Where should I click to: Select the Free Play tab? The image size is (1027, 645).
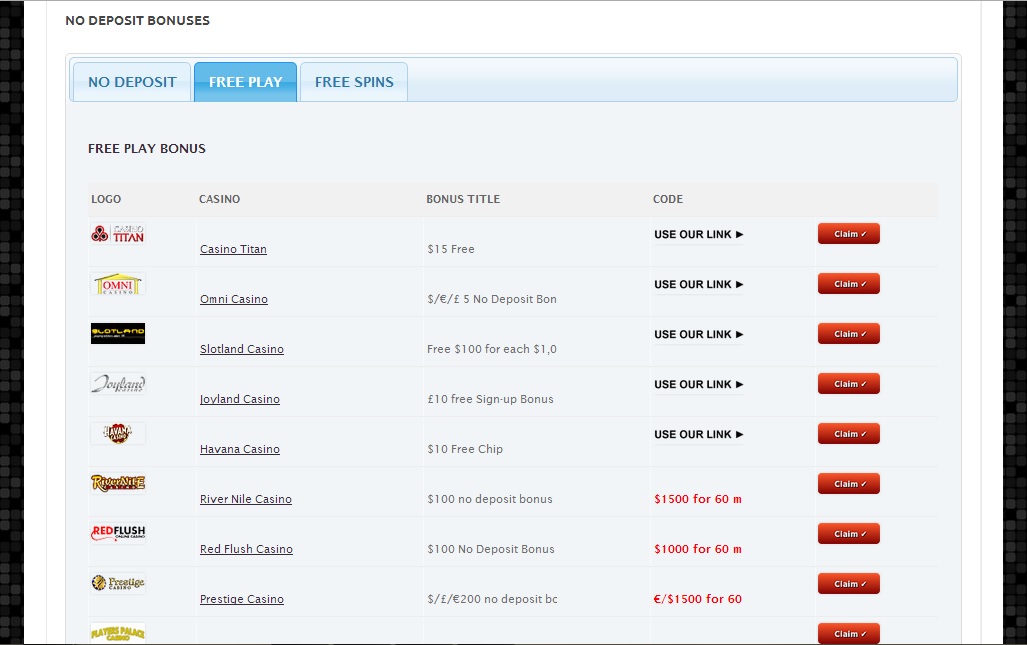pos(246,82)
